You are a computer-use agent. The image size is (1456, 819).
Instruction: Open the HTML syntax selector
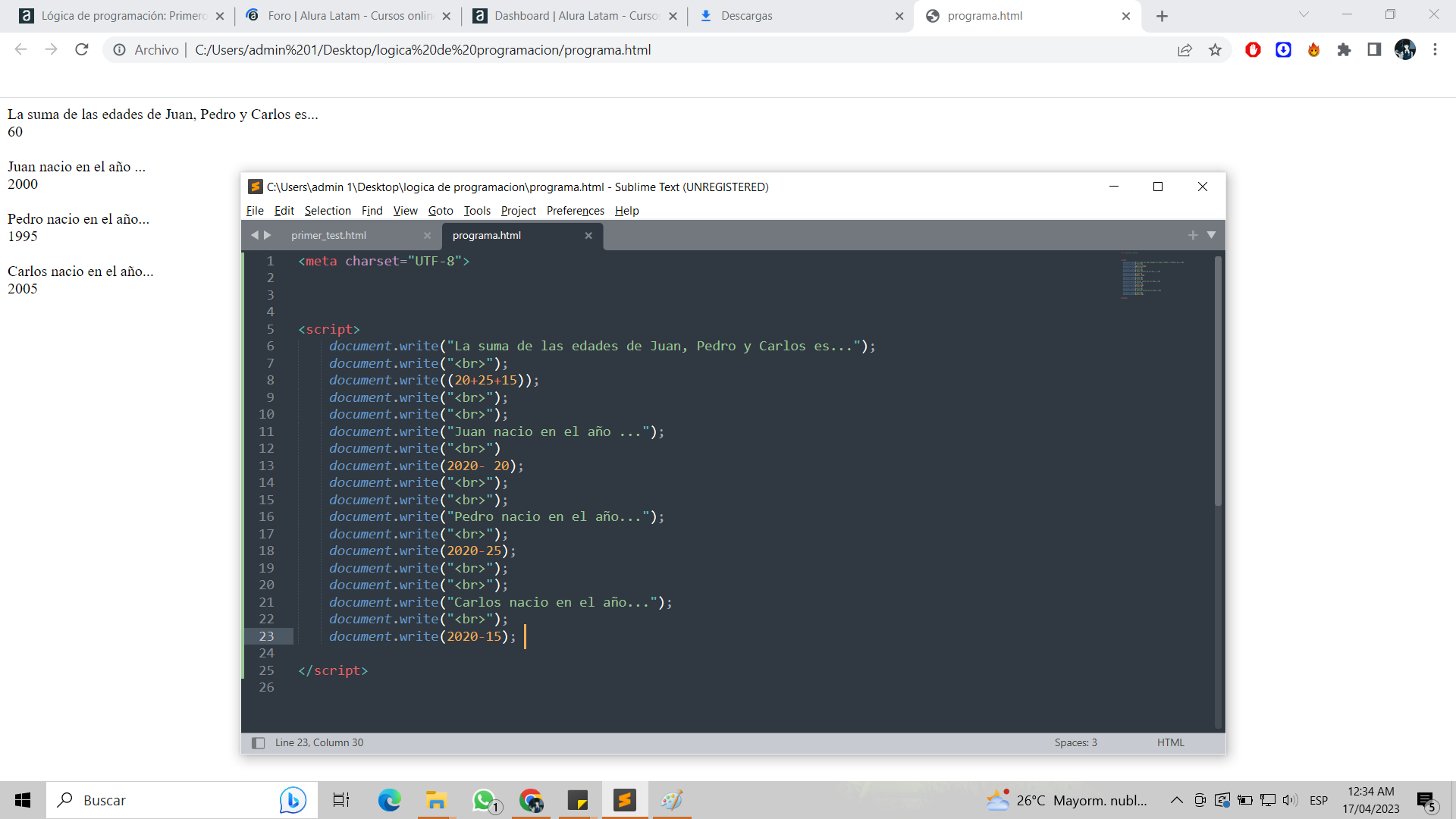pos(1170,743)
